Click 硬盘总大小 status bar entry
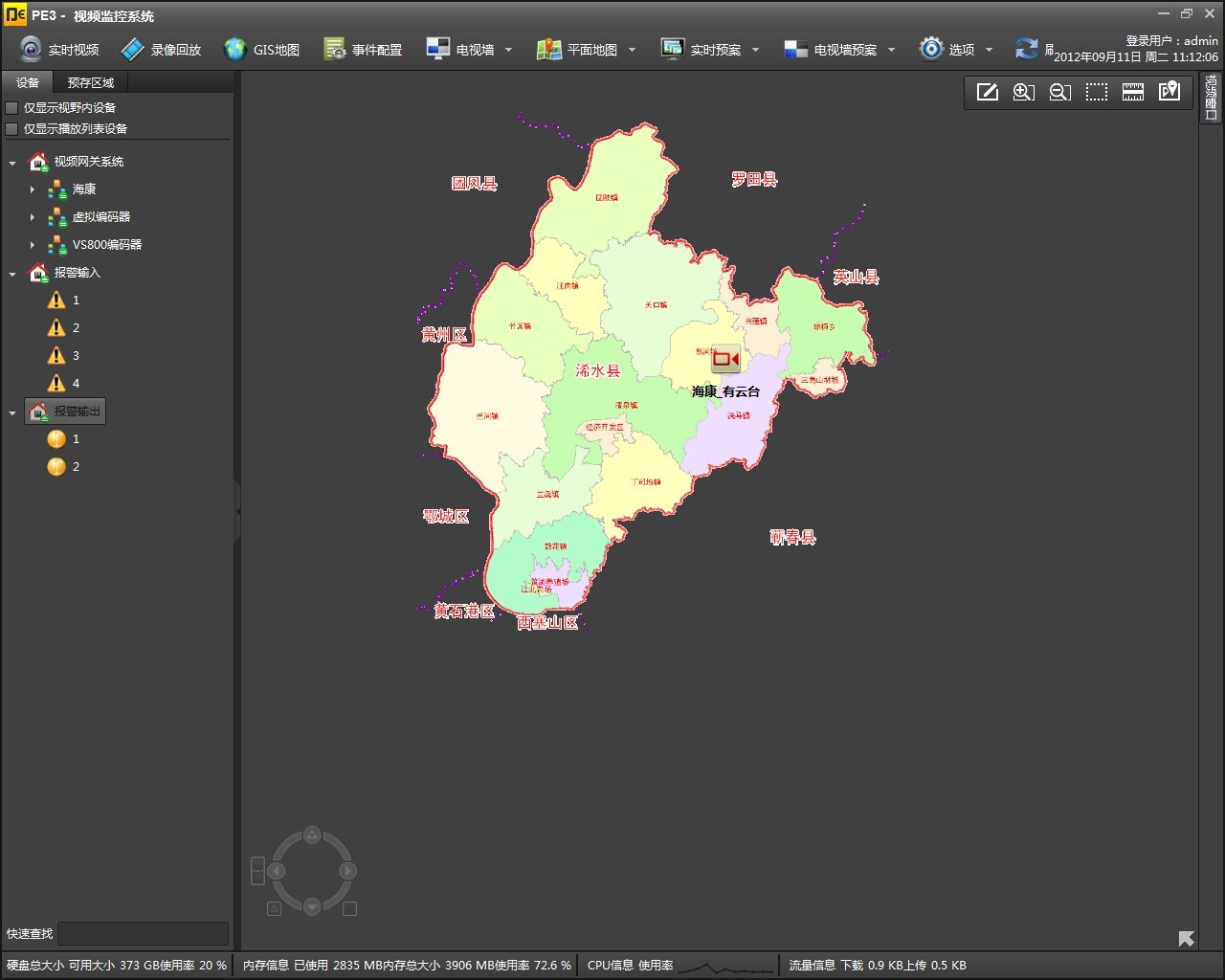 117,966
